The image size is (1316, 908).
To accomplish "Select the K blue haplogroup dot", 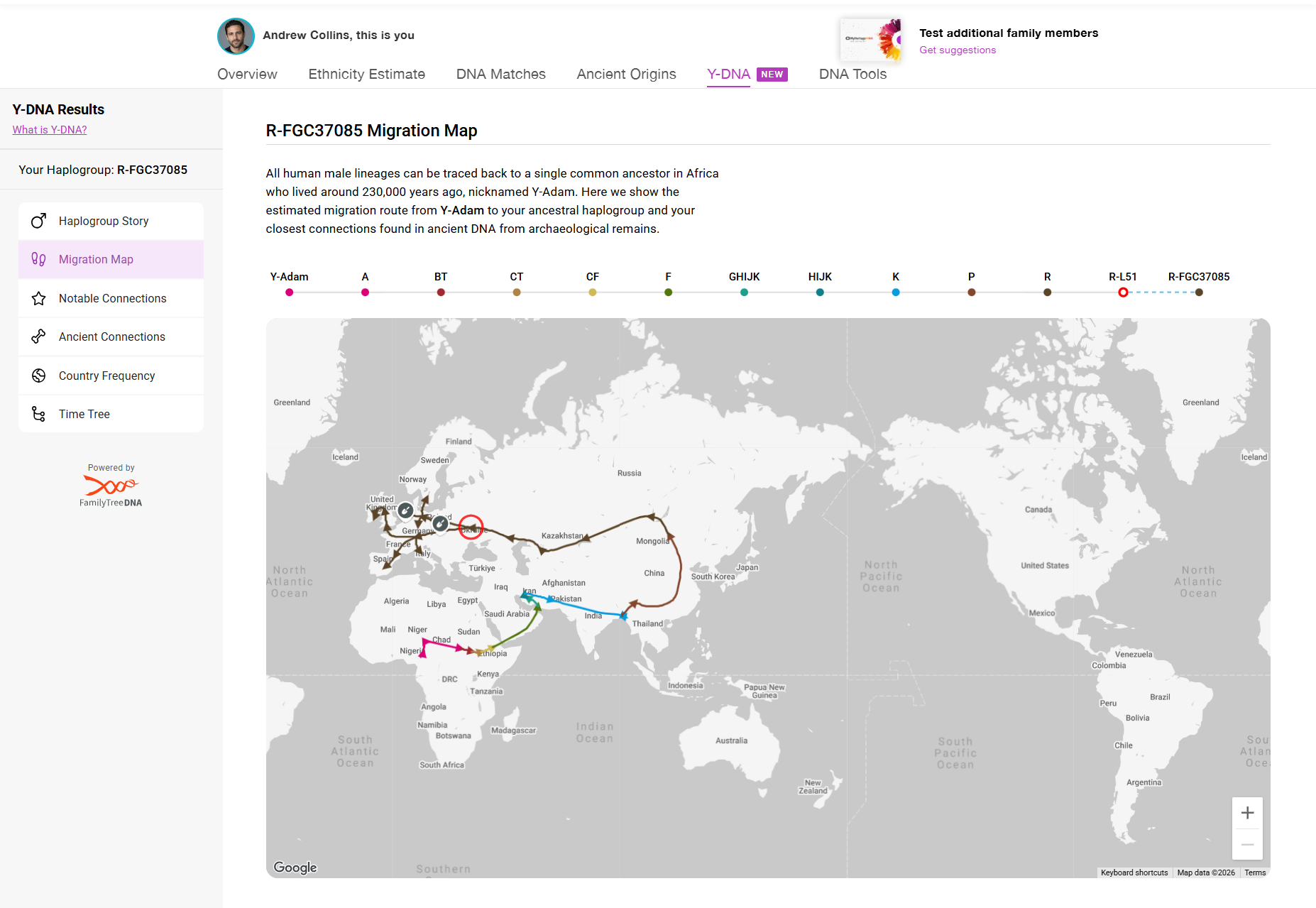I will pos(896,292).
